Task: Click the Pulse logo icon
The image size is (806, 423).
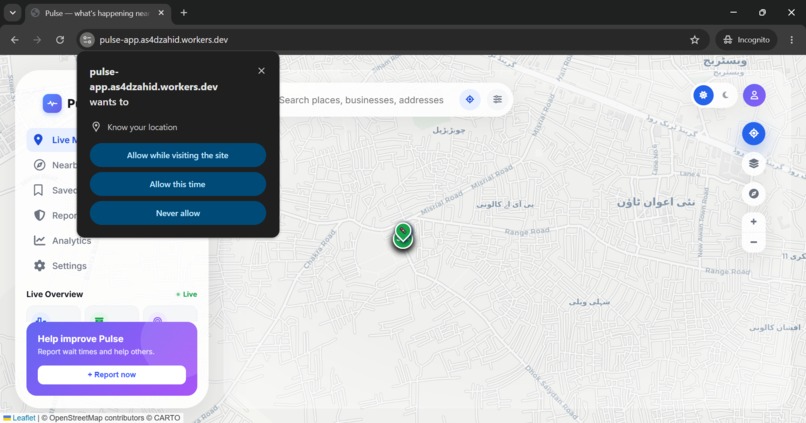Action: [x=52, y=103]
